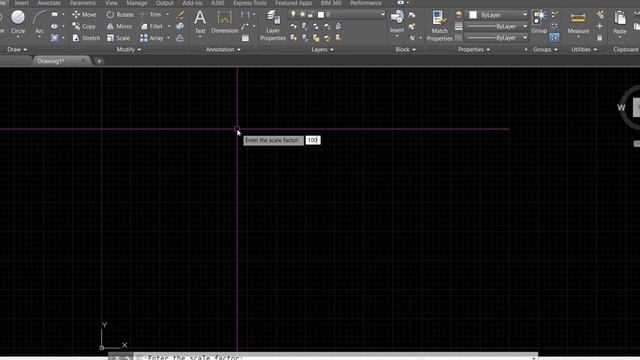Activate the Fillet tool
This screenshot has width=640, height=360.
pyautogui.click(x=151, y=27)
